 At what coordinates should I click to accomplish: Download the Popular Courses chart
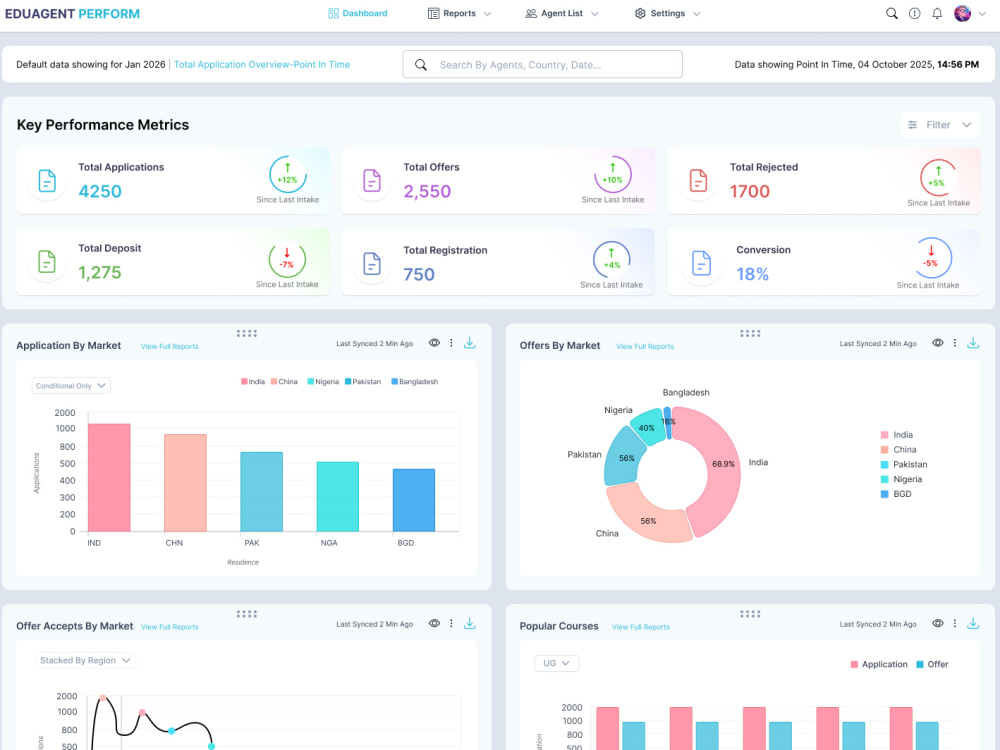click(x=973, y=624)
